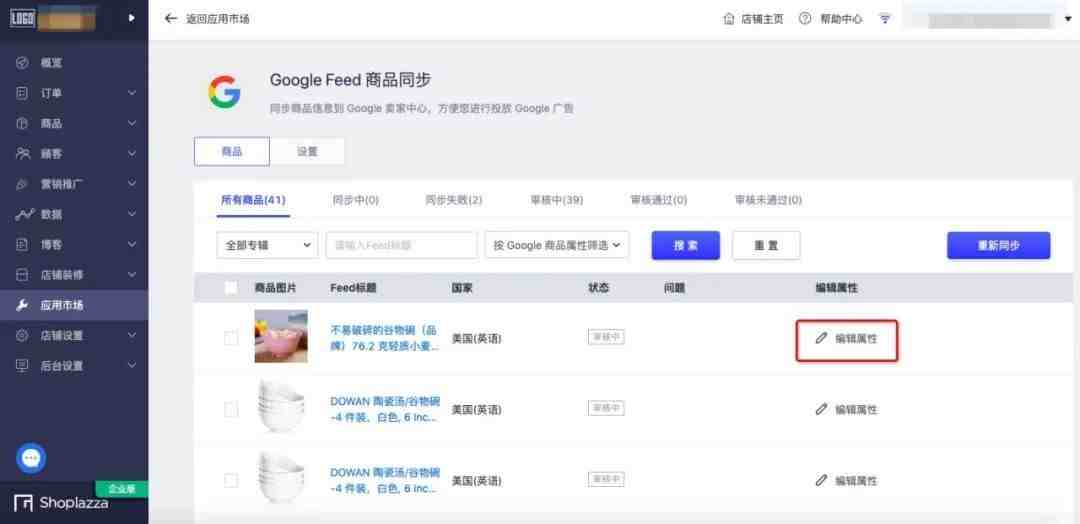1080x524 pixels.
Task: Click the 商品图片 column header
Action: (x=276, y=288)
